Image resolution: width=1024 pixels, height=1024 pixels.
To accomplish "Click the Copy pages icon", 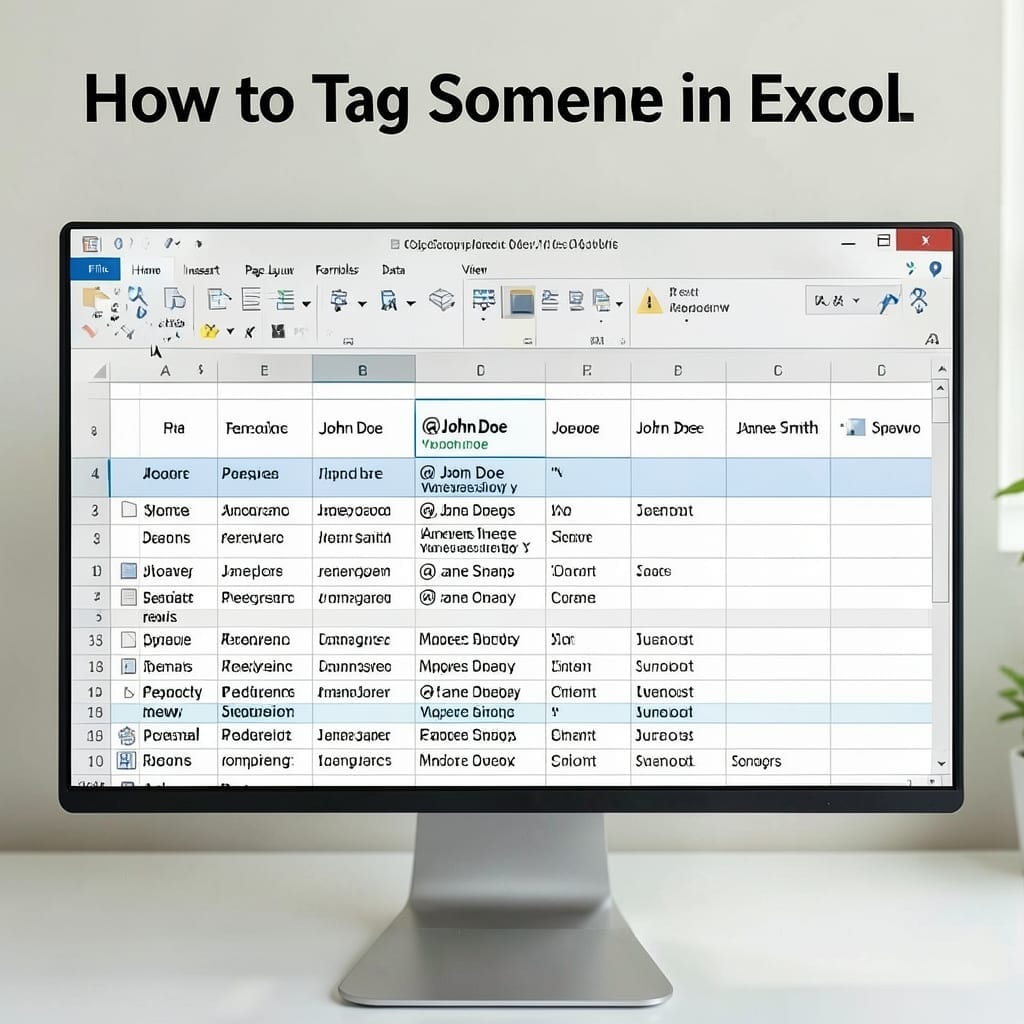I will click(x=174, y=299).
